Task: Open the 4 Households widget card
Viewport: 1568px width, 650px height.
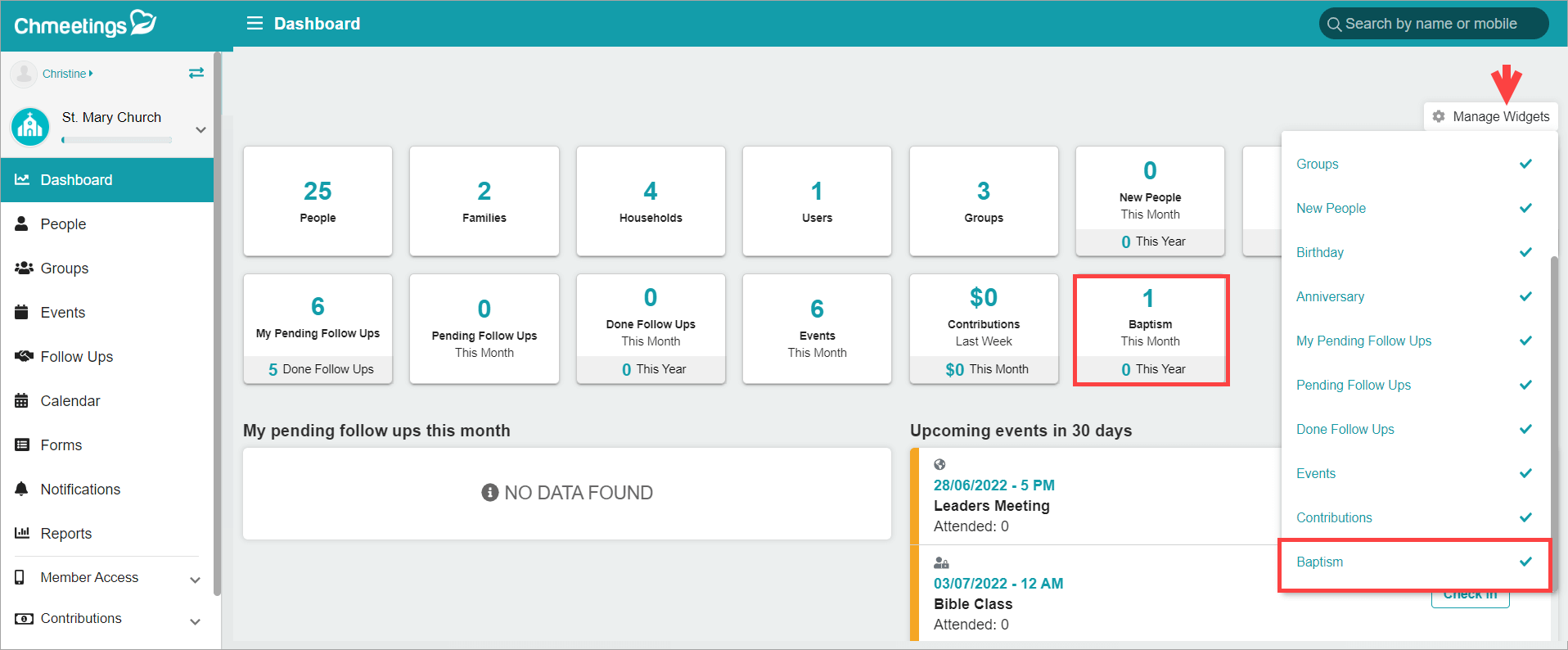Action: click(651, 201)
